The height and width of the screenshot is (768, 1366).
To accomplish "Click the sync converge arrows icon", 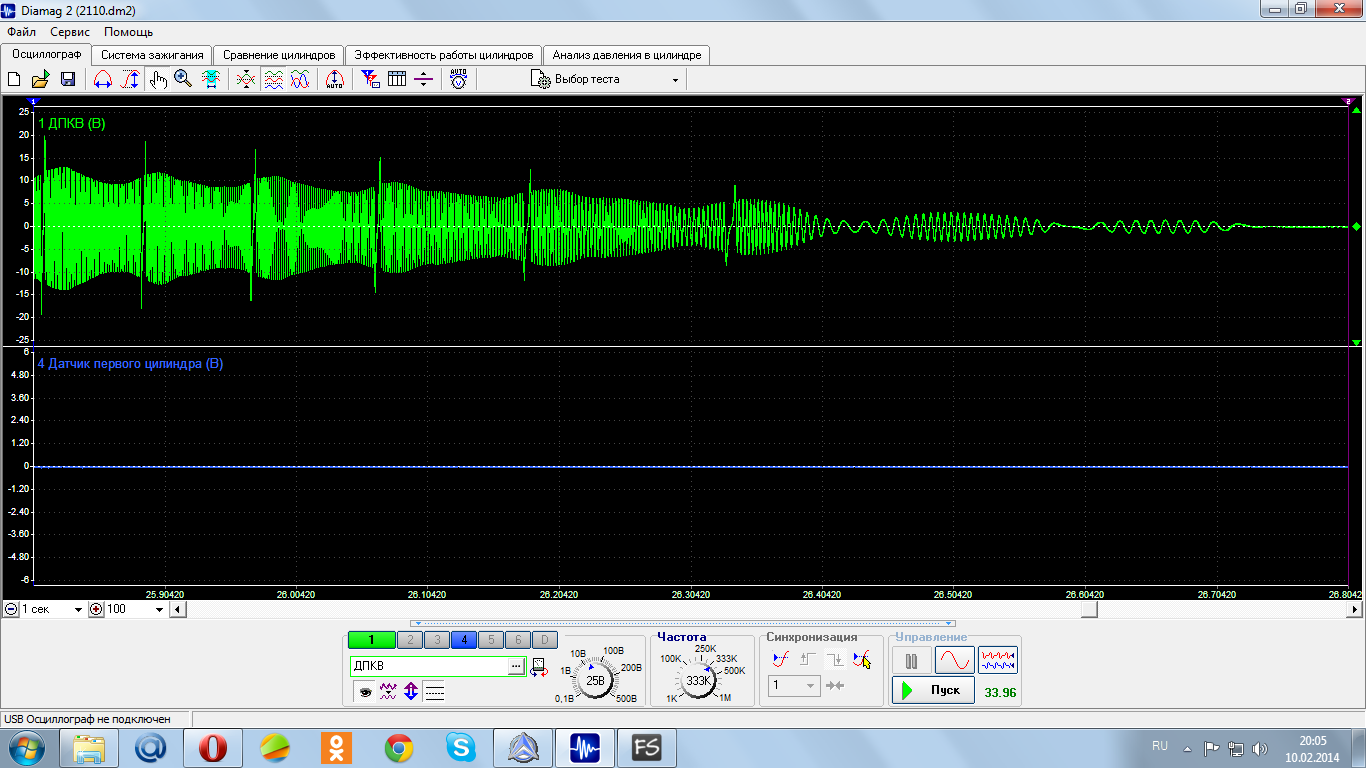I will pos(836,685).
